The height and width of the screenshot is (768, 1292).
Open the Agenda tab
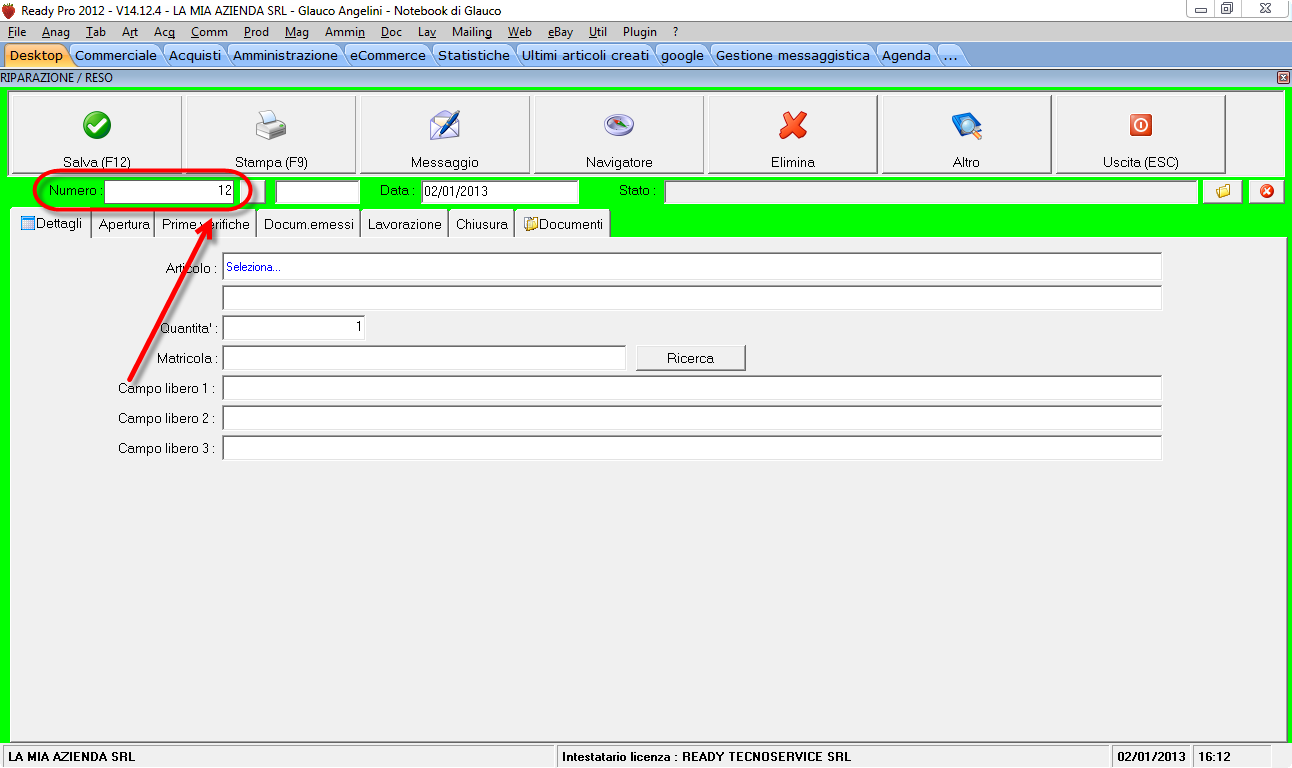pyautogui.click(x=906, y=55)
